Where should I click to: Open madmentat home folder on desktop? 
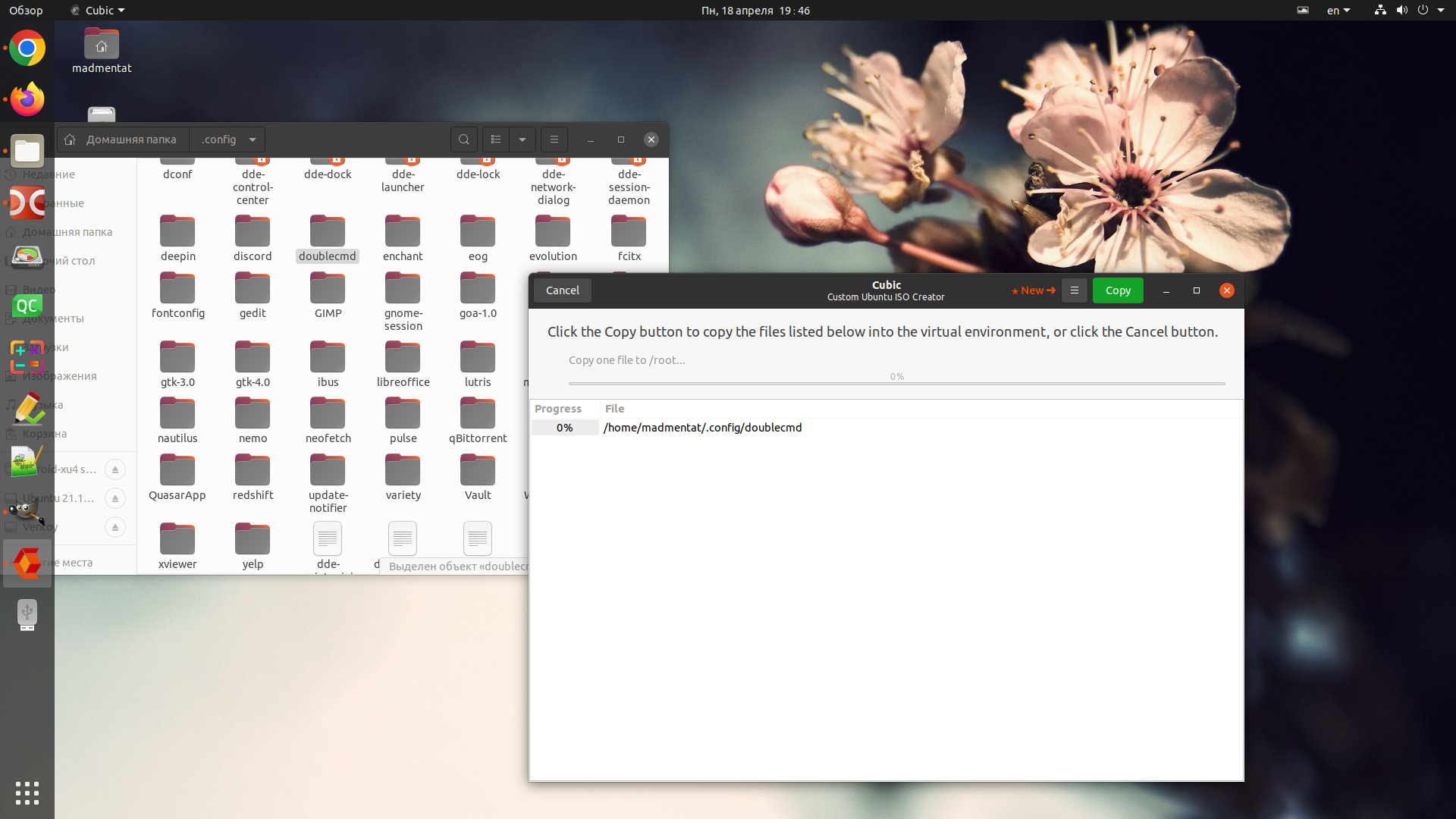pyautogui.click(x=102, y=52)
